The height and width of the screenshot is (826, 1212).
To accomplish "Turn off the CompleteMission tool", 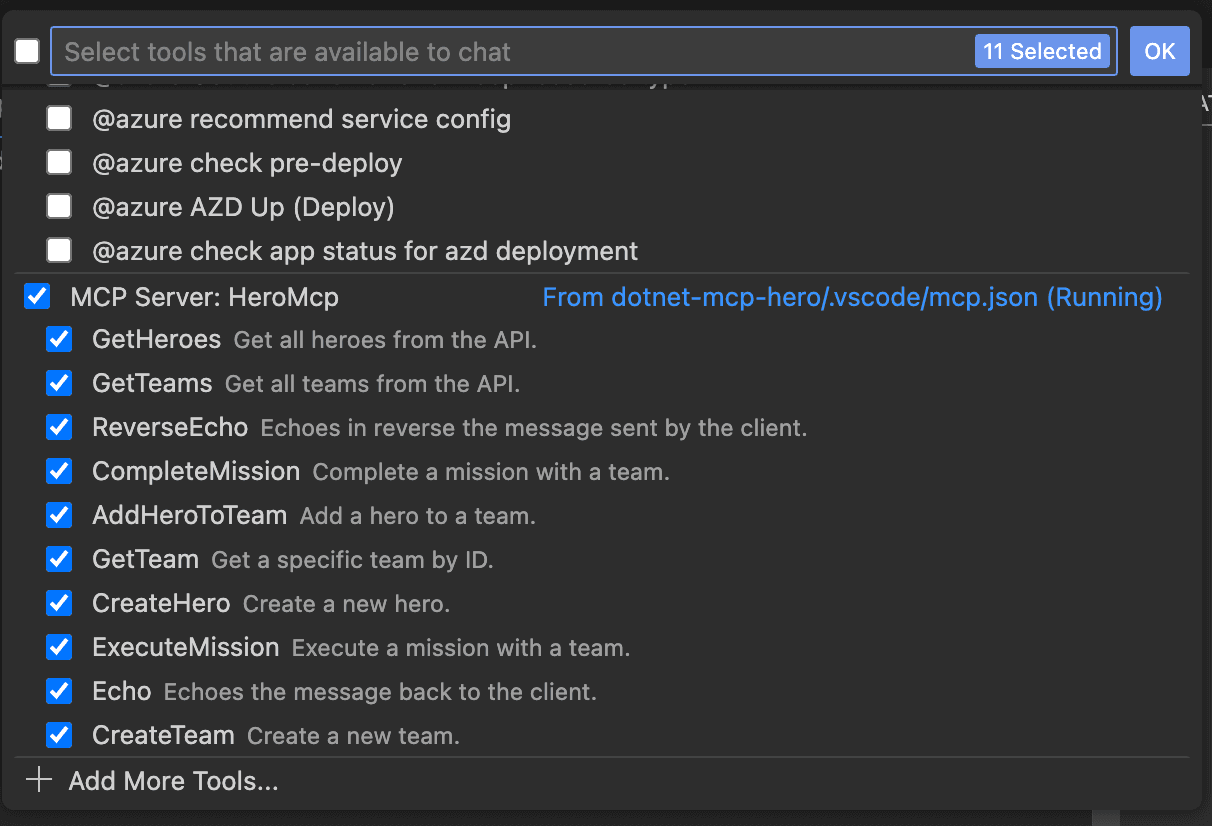I will pos(59,472).
